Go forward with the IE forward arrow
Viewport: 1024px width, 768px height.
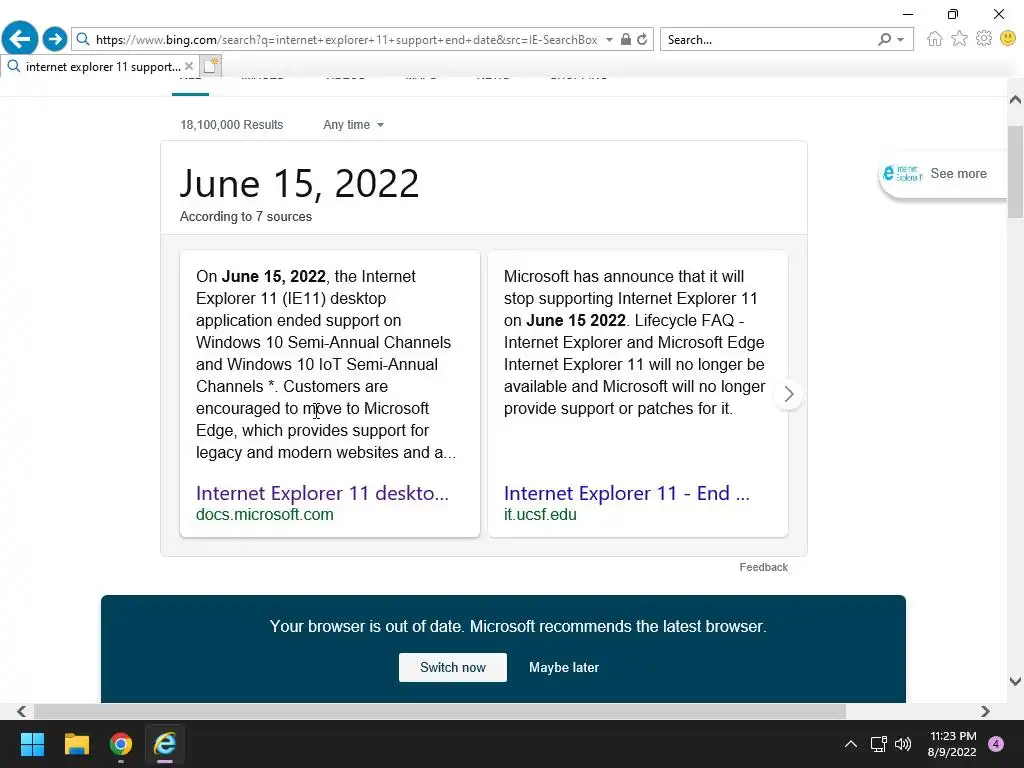tap(55, 39)
